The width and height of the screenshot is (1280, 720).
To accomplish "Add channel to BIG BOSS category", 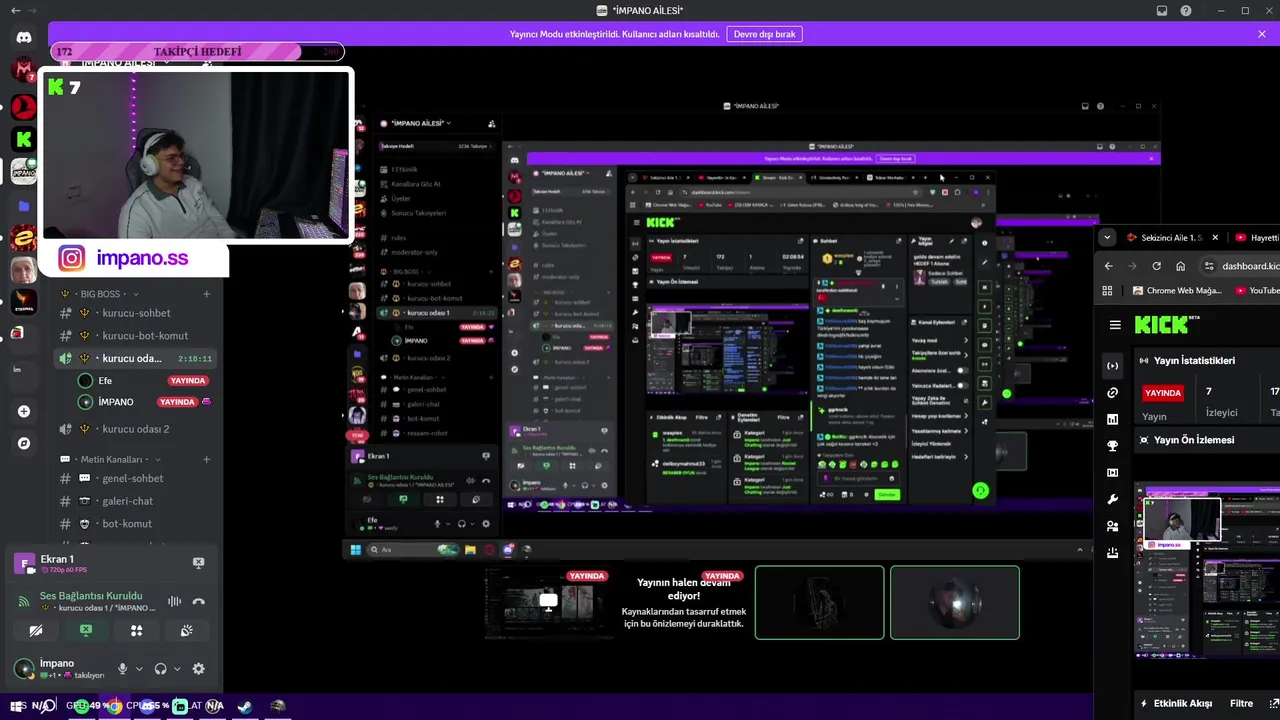I will (x=207, y=294).
